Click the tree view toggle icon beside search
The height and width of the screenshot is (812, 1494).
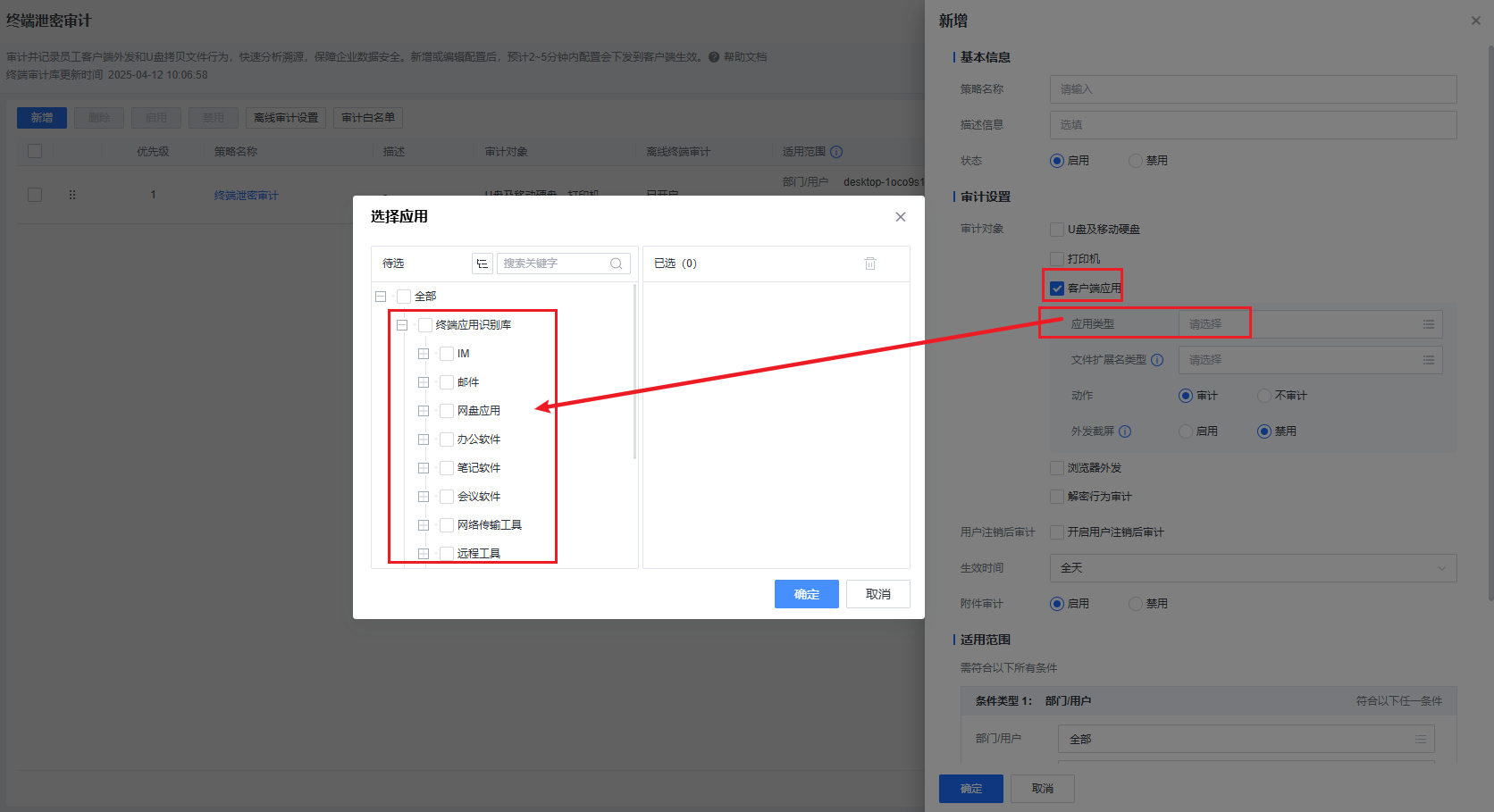(483, 264)
